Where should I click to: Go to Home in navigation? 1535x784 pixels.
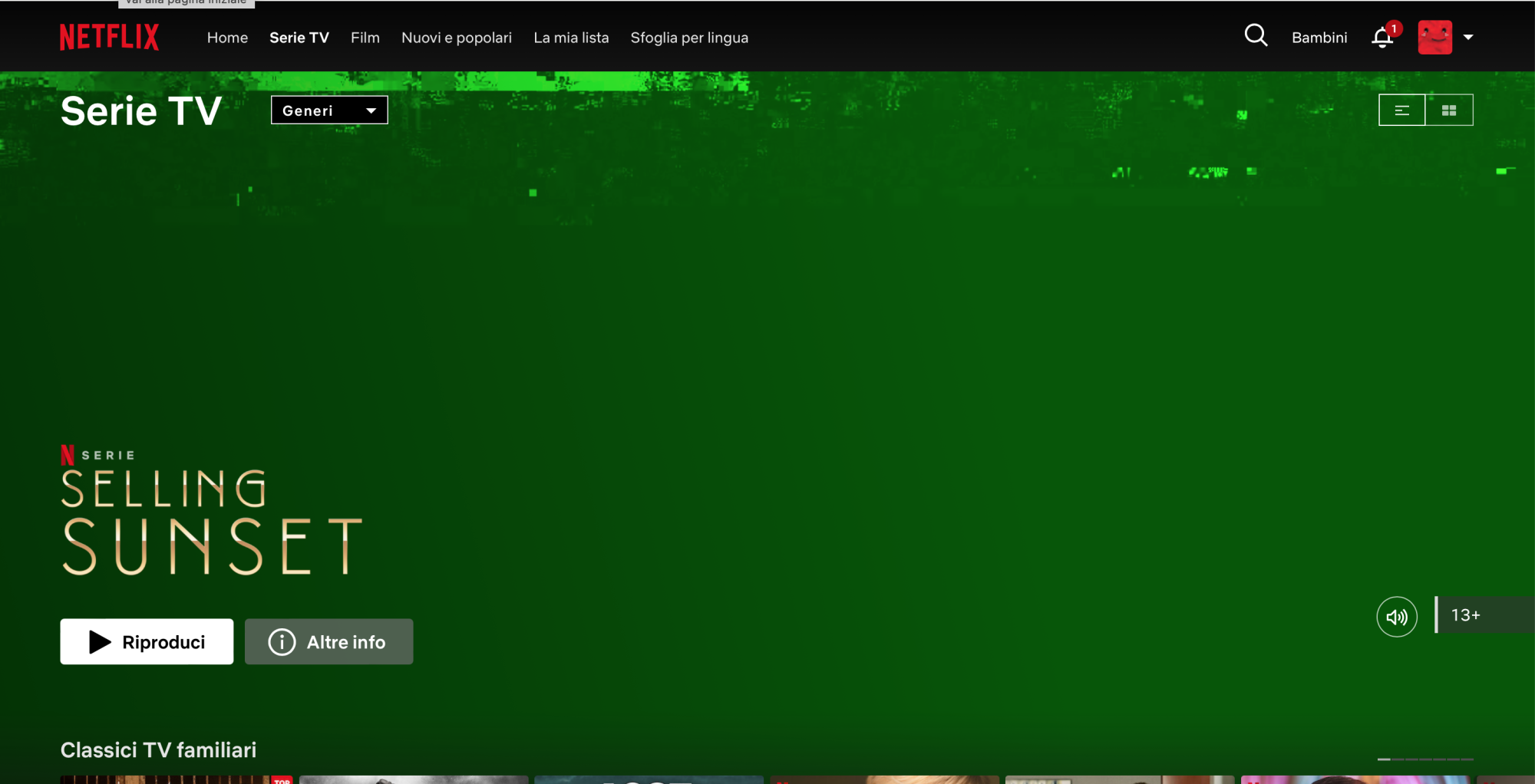click(x=227, y=38)
